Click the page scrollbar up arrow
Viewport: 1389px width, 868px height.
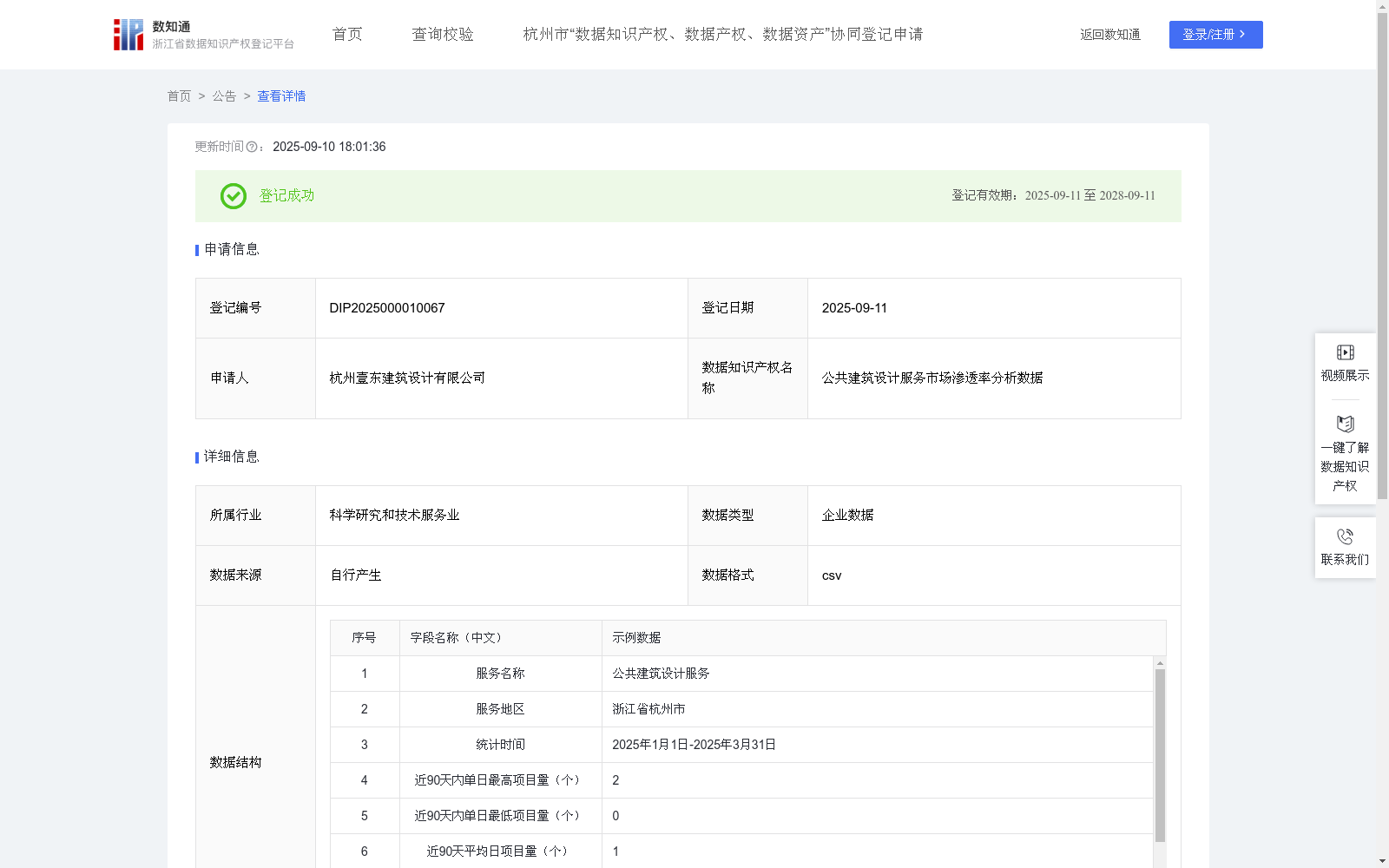(x=1382, y=6)
